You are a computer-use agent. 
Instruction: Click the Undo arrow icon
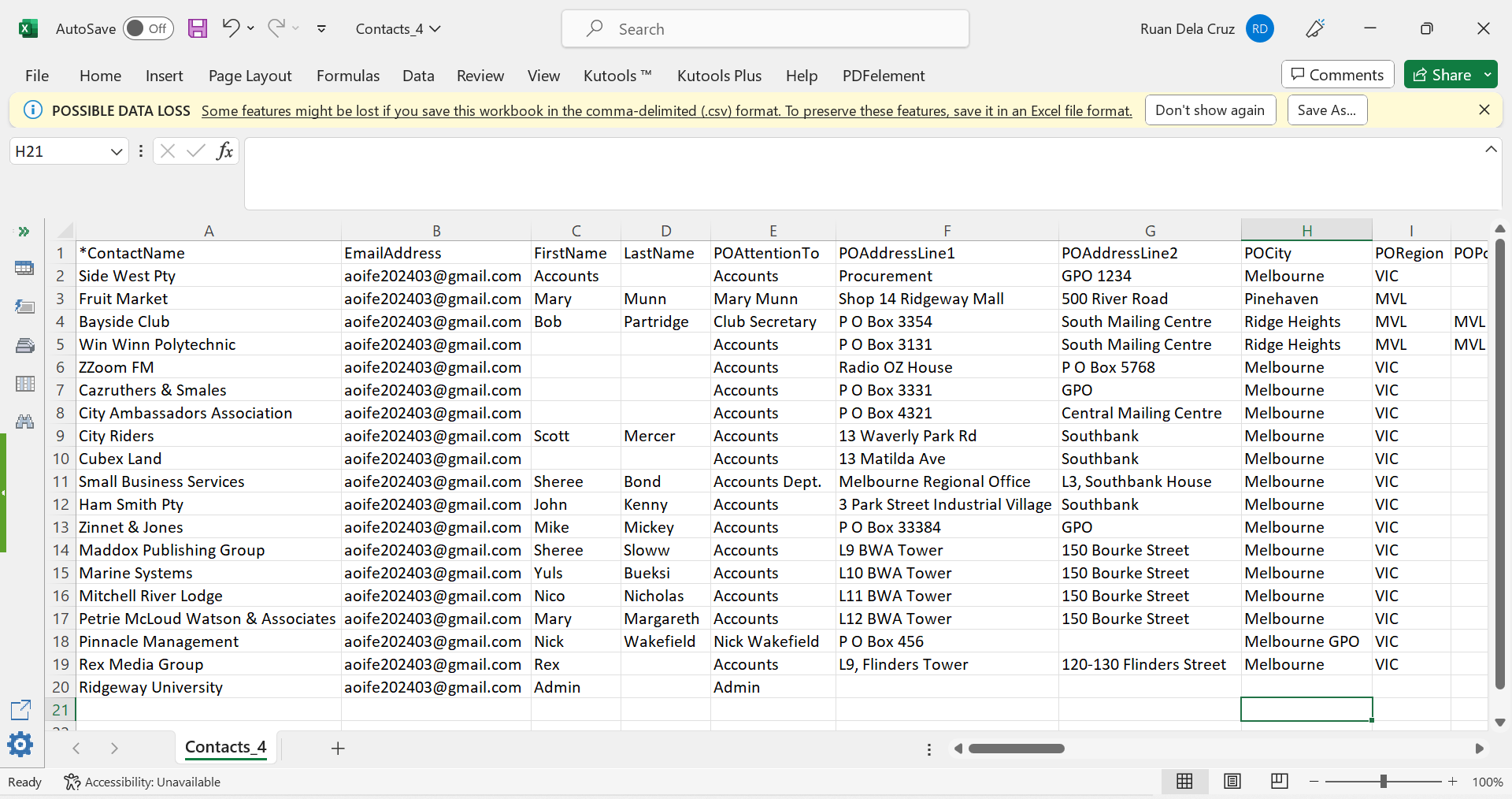pyautogui.click(x=230, y=28)
